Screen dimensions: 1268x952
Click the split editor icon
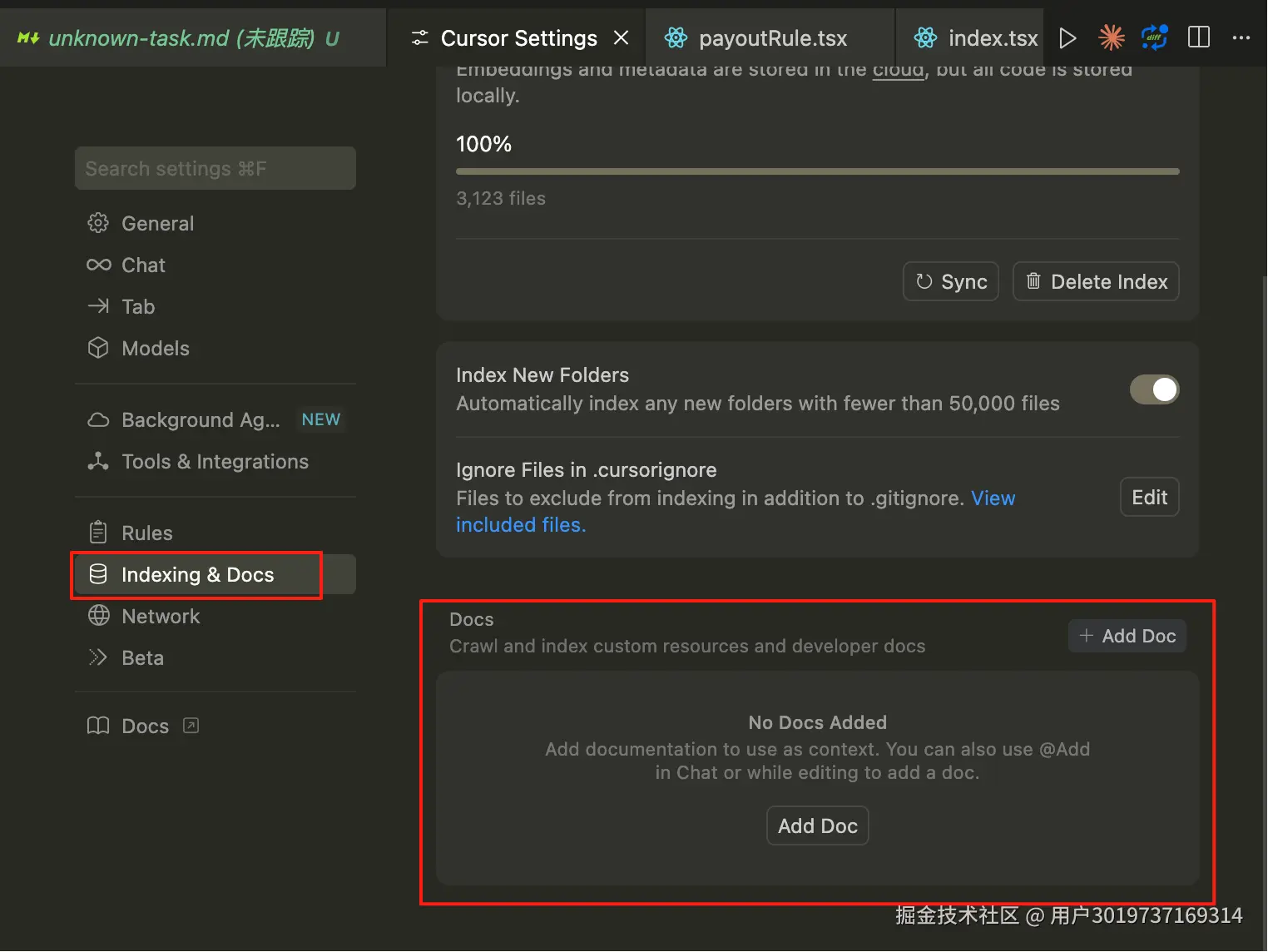pyautogui.click(x=1198, y=37)
